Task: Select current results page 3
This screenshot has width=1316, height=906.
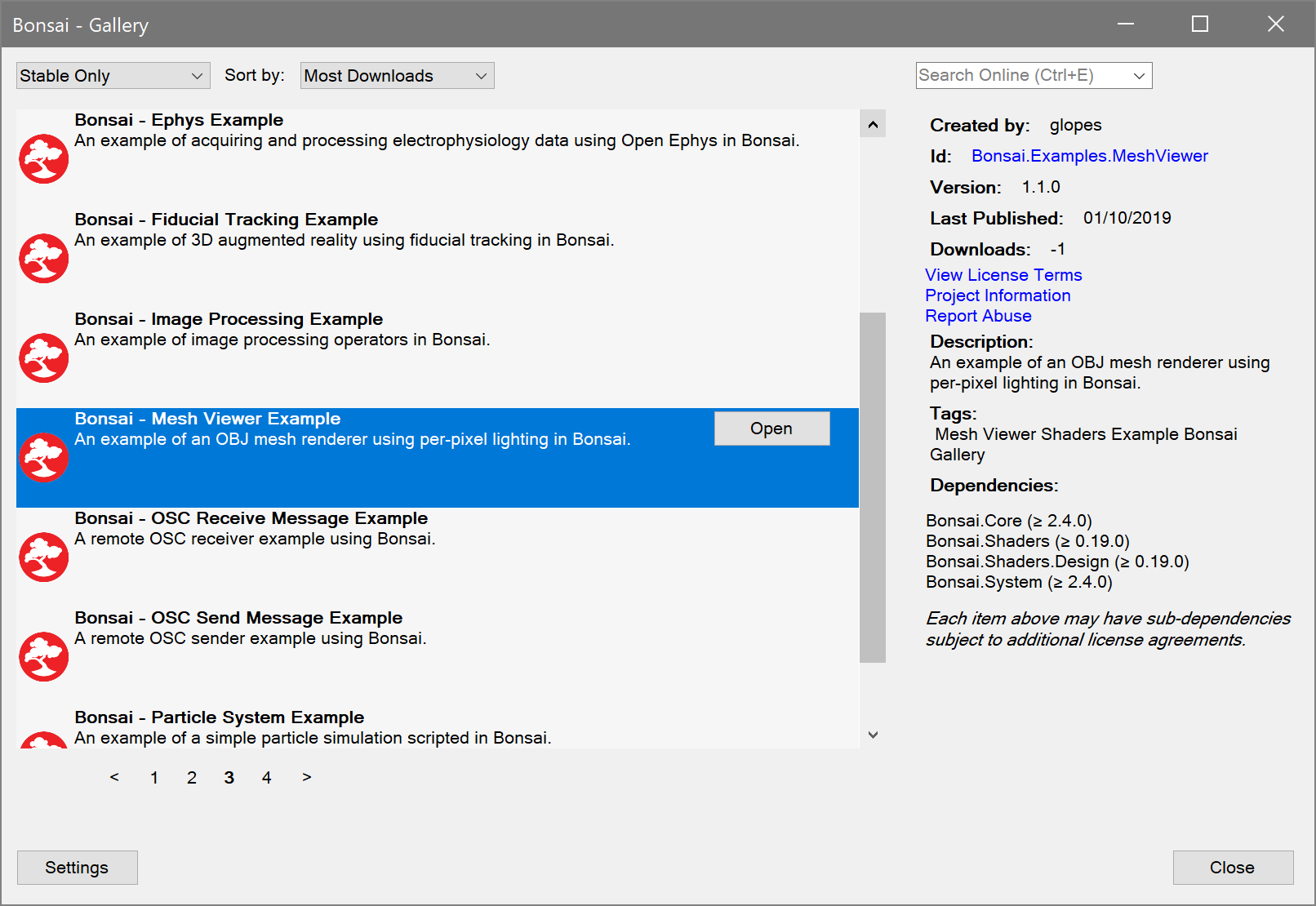Action: [x=229, y=778]
